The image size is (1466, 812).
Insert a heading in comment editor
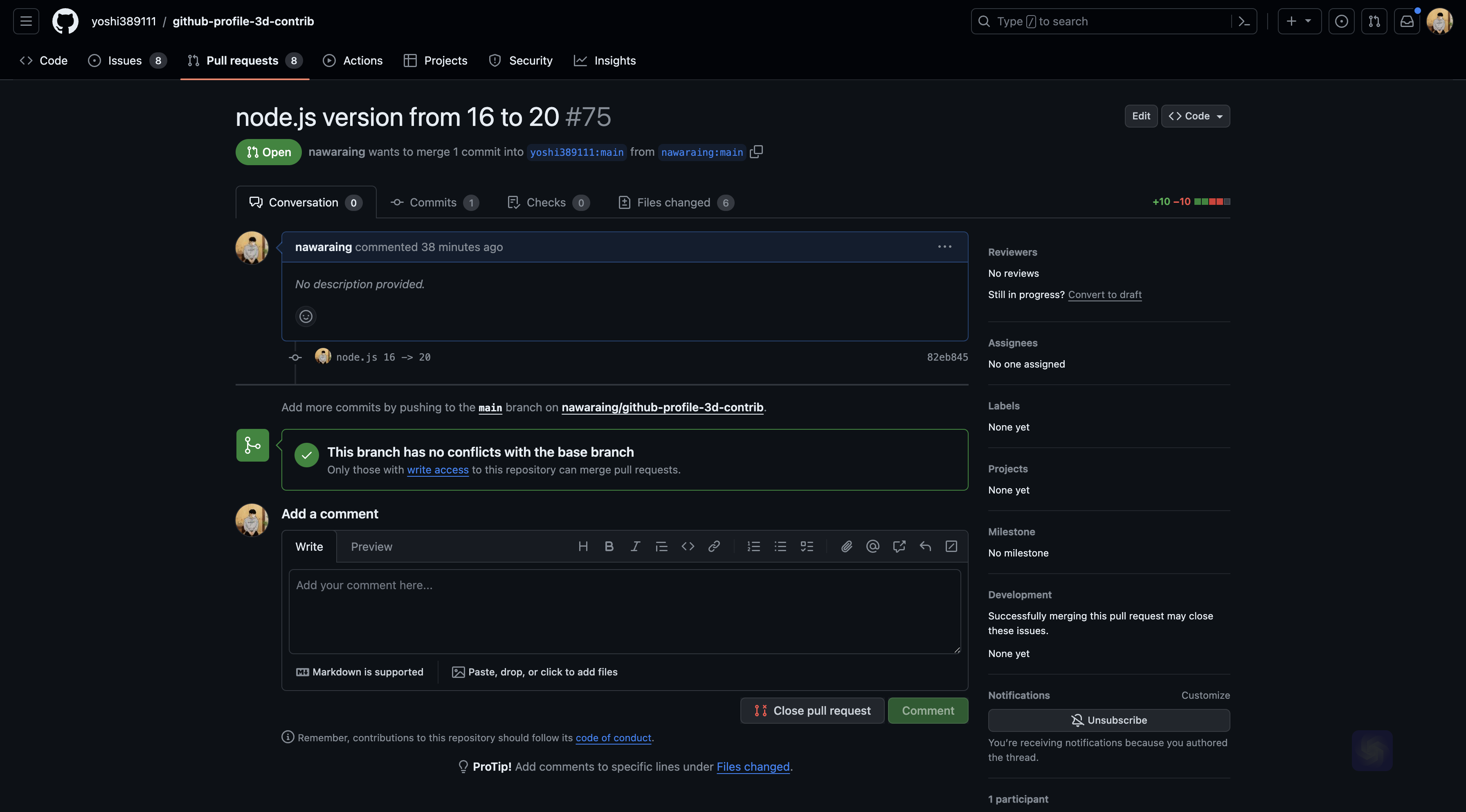click(x=583, y=546)
